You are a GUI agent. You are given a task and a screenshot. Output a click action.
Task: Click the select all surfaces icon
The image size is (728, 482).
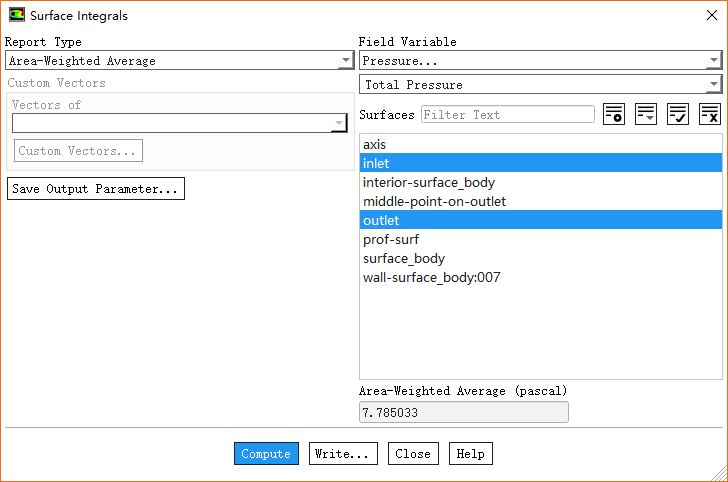click(x=678, y=114)
